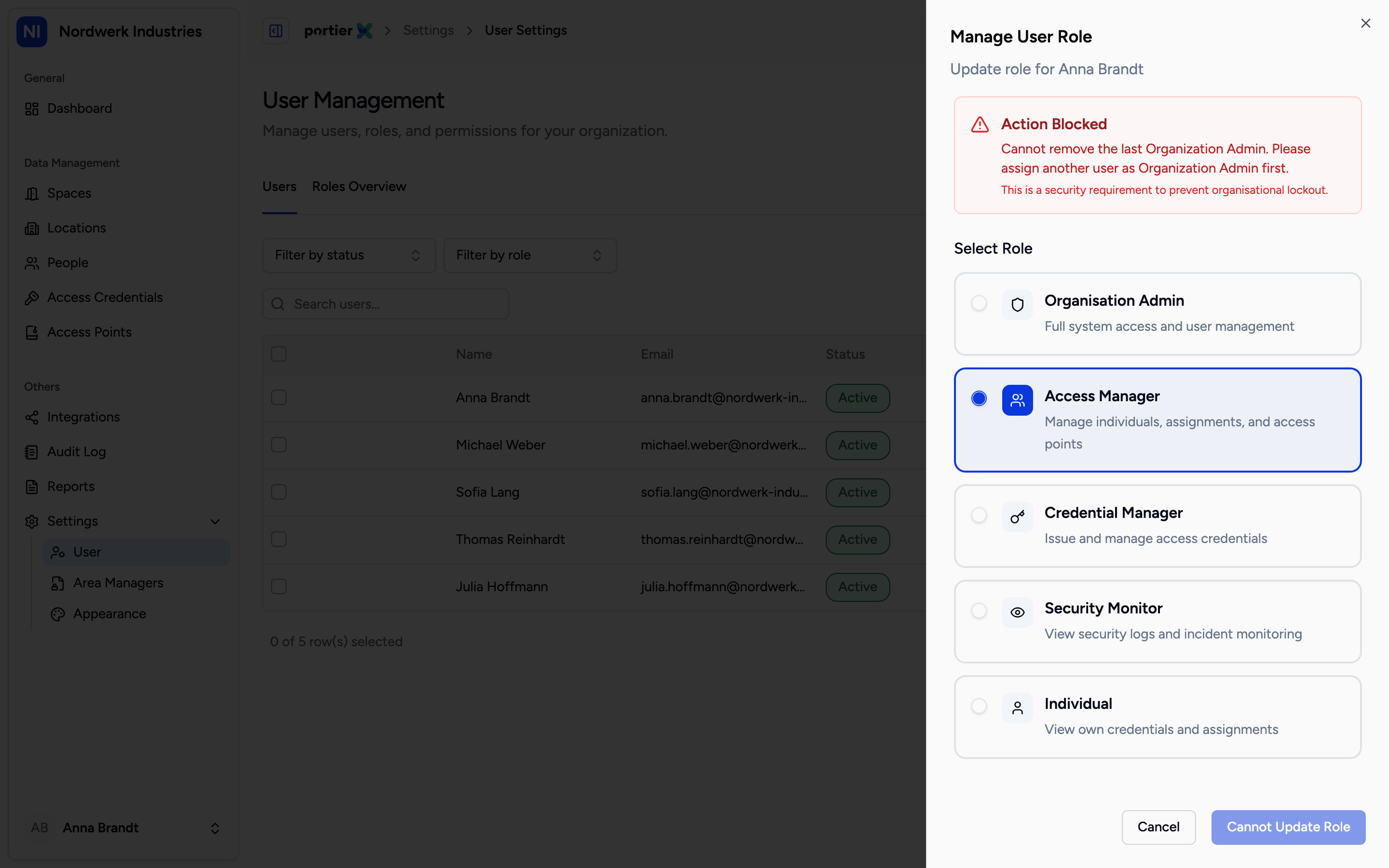This screenshot has width=1389, height=868.
Task: Click the Status column header
Action: (x=845, y=354)
